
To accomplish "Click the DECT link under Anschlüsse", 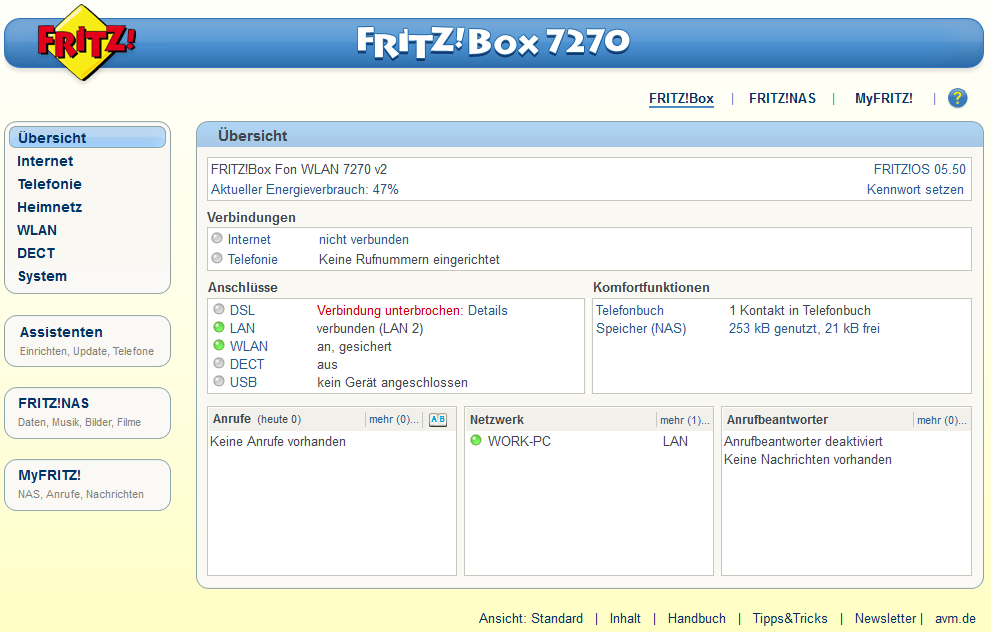I will [246, 364].
